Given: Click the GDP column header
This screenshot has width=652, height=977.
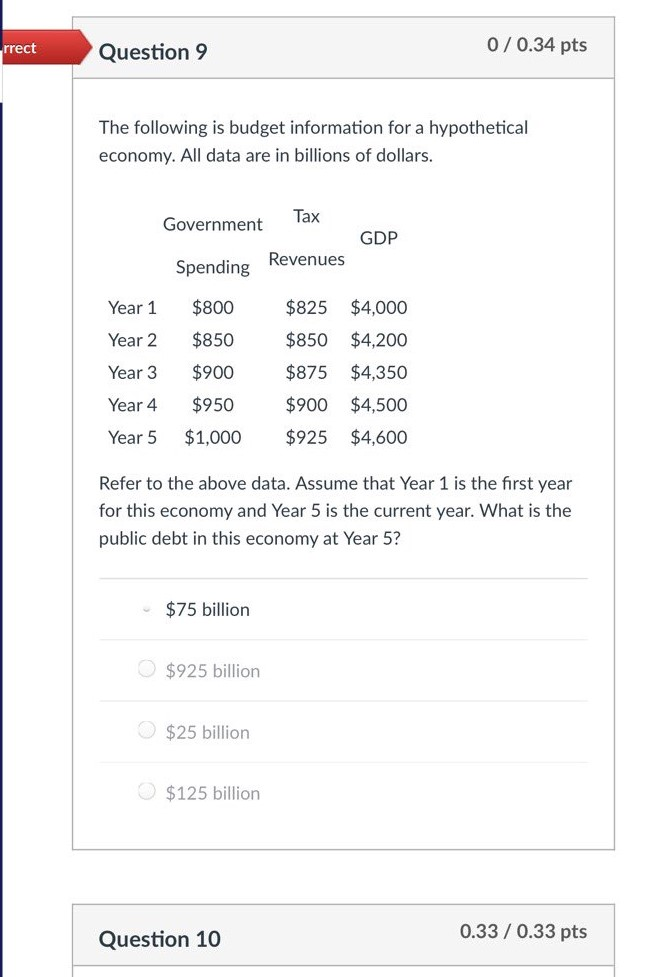Looking at the screenshot, I should 379,238.
